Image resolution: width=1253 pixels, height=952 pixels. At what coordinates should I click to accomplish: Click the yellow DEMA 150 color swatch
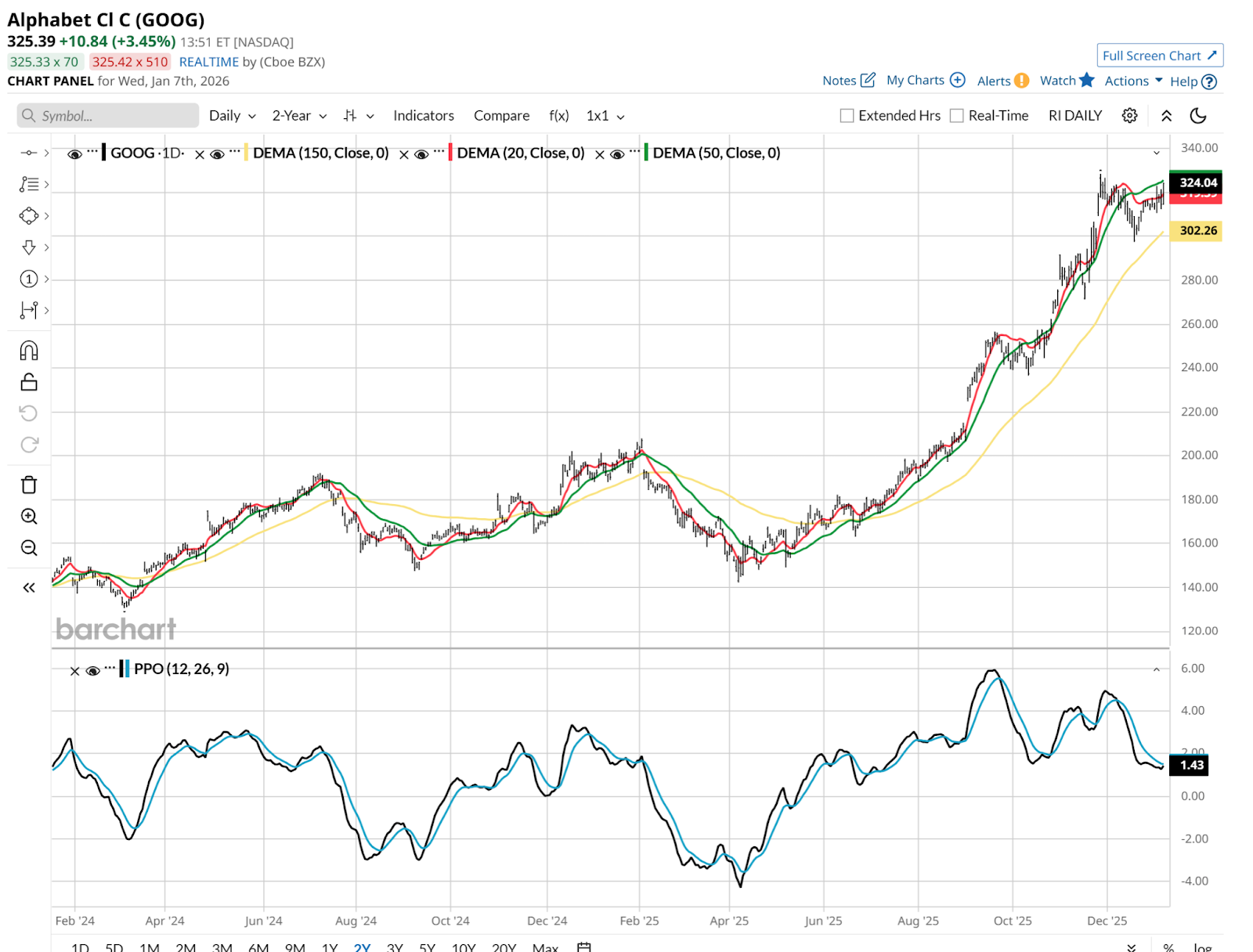[246, 153]
